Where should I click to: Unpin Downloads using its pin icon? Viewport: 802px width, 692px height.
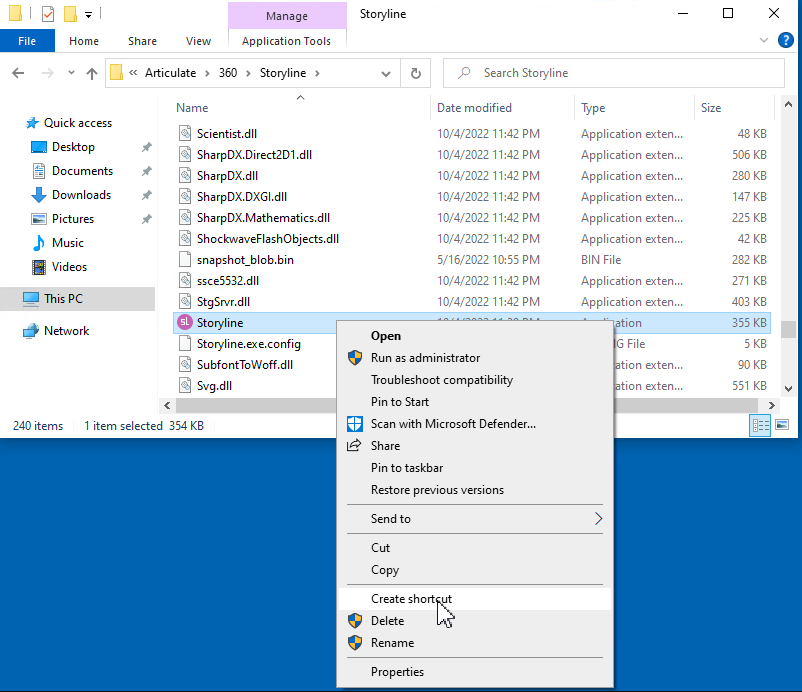point(146,195)
